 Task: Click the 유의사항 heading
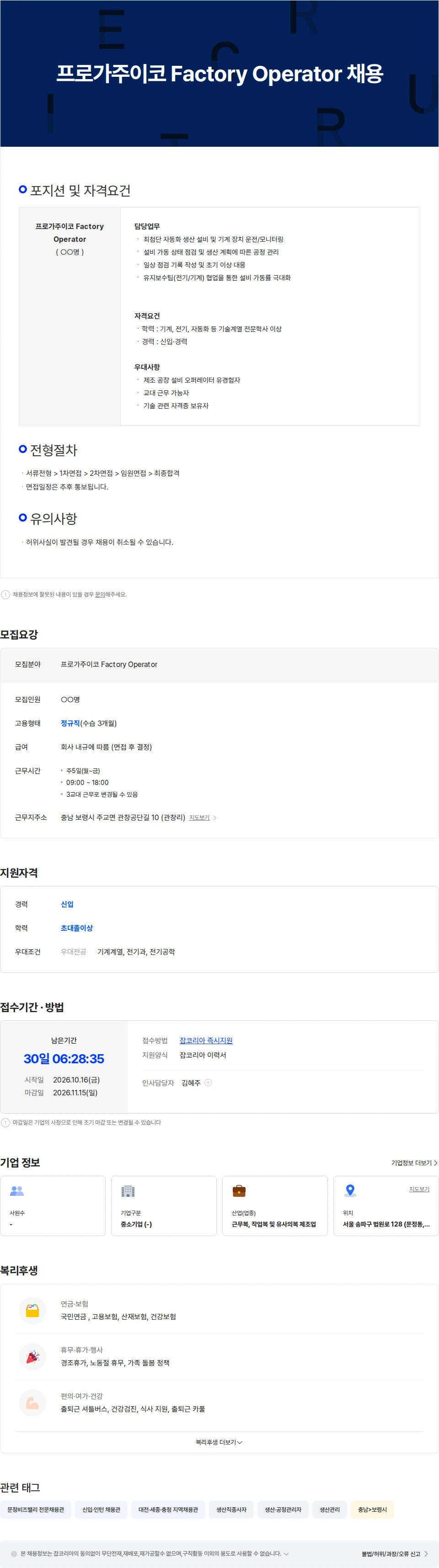click(x=54, y=518)
